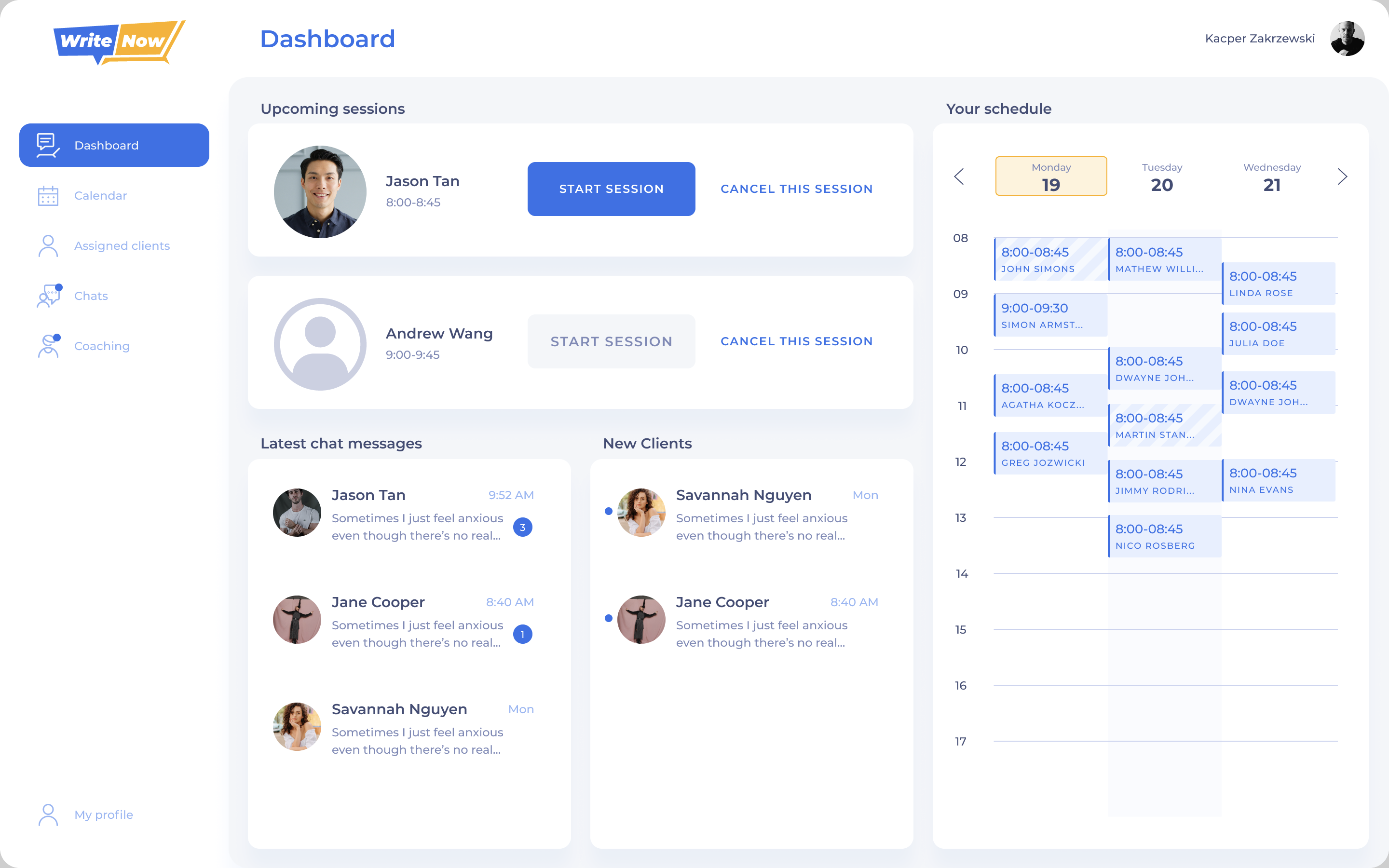1389x868 pixels.
Task: Click the Dashboard chat board icon
Action: coord(48,145)
